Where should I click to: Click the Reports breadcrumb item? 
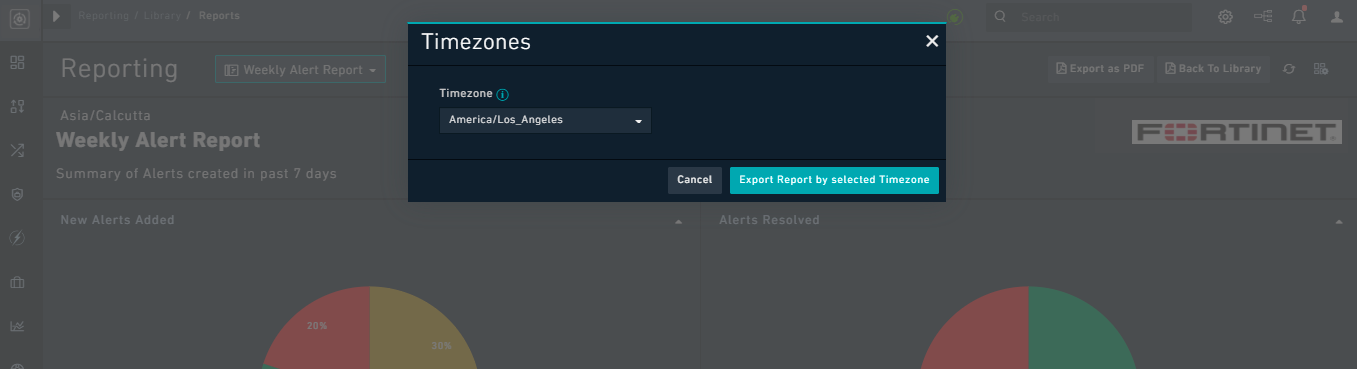click(219, 16)
